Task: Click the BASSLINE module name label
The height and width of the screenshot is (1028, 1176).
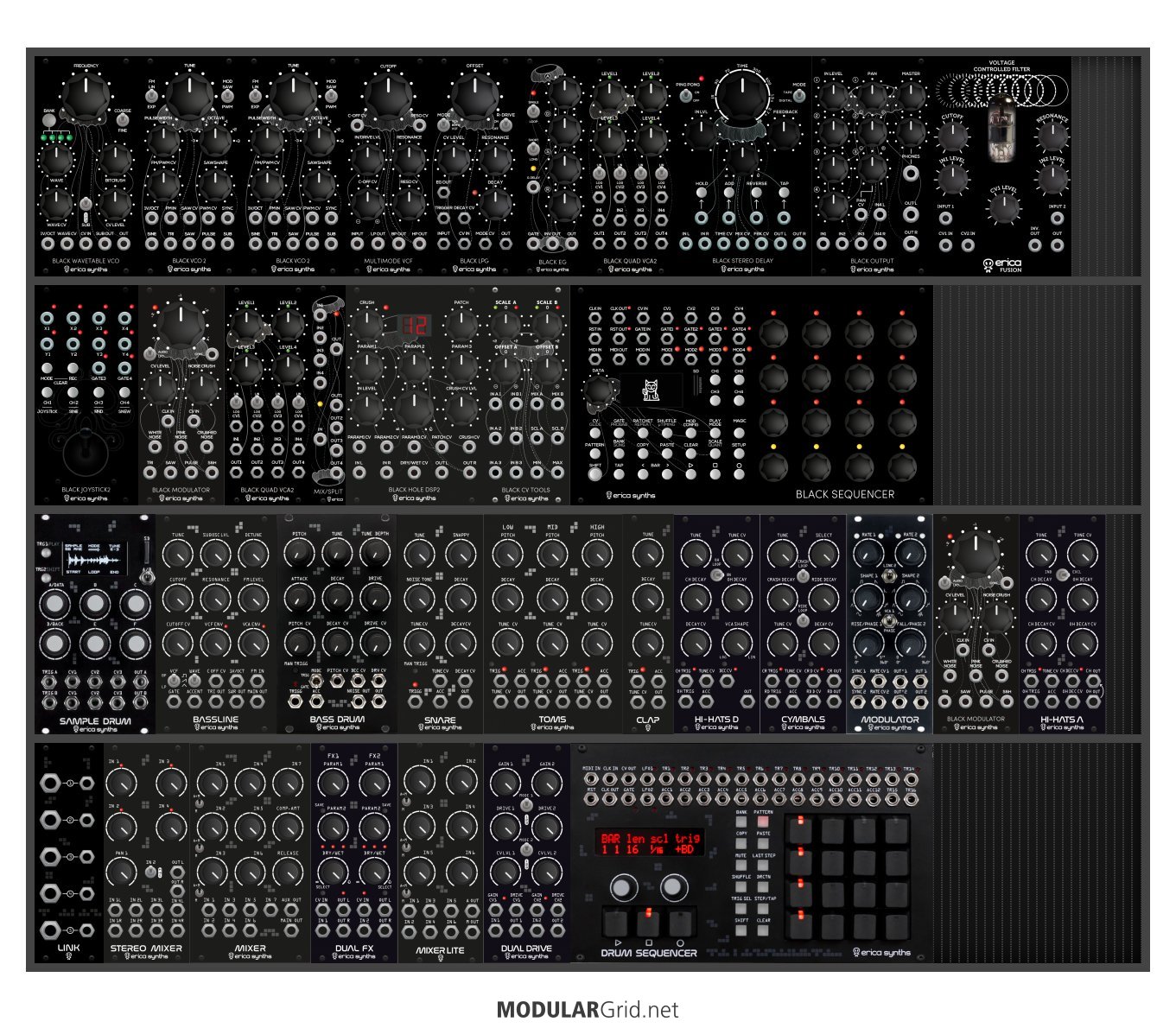Action: pyautogui.click(x=216, y=719)
